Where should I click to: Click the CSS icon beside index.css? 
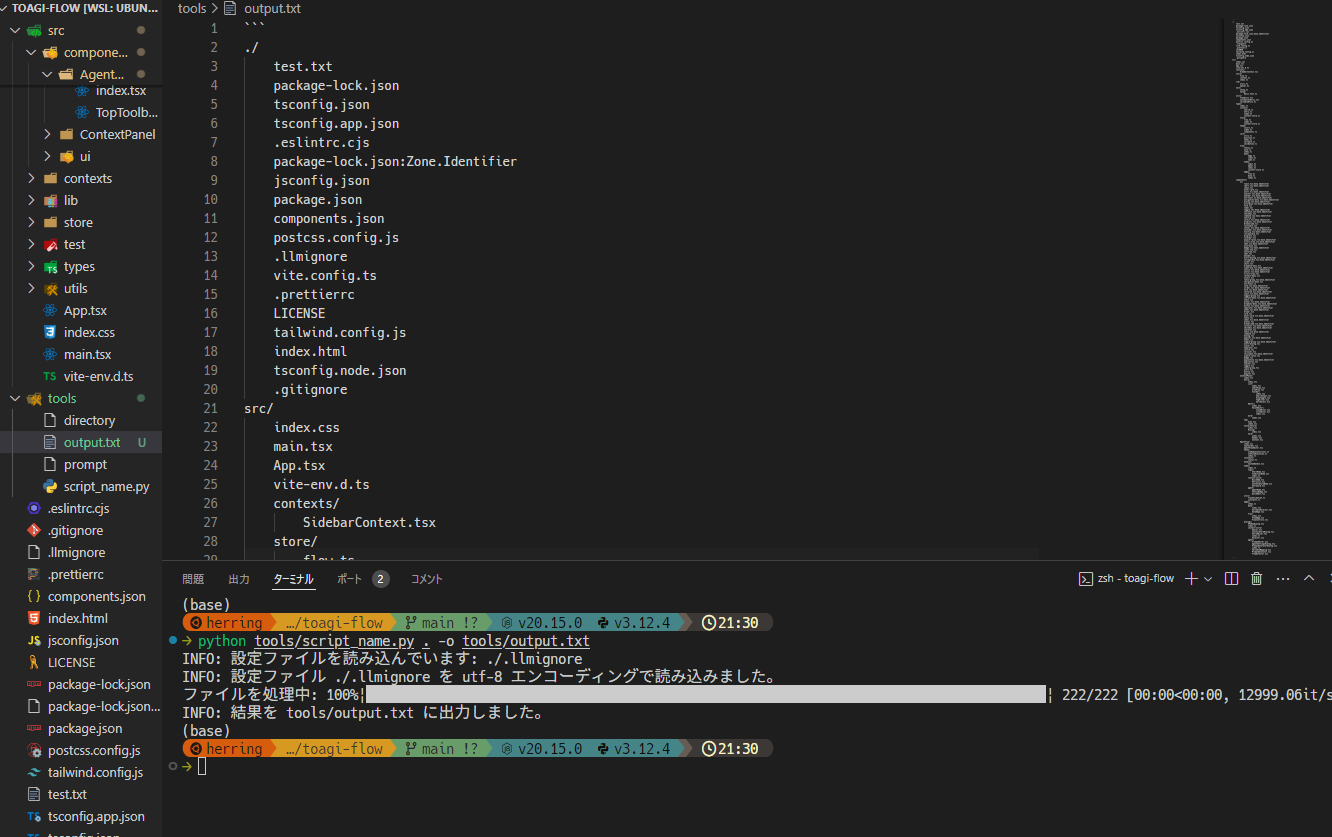pyautogui.click(x=50, y=332)
